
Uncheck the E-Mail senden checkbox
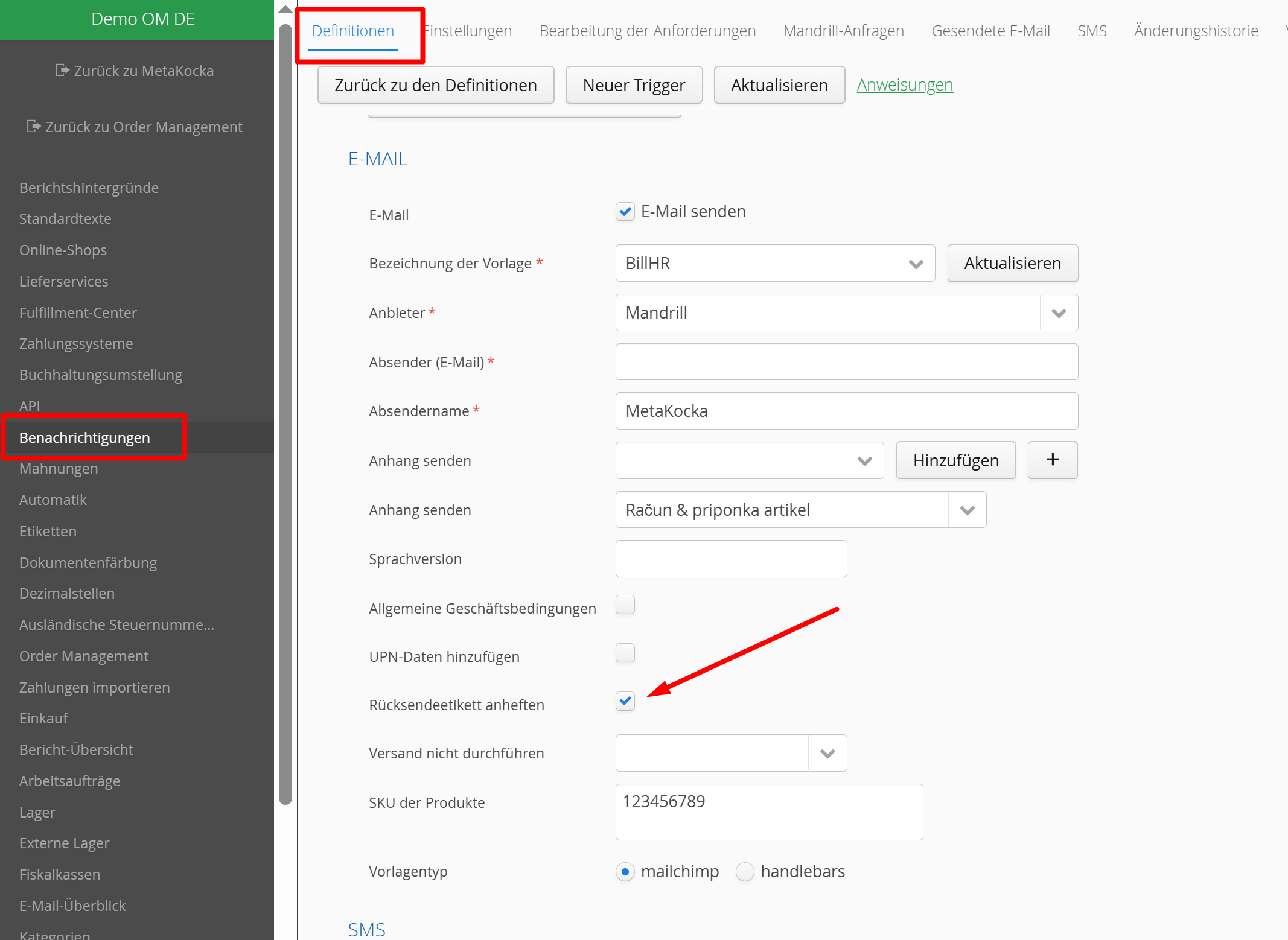[x=625, y=212]
